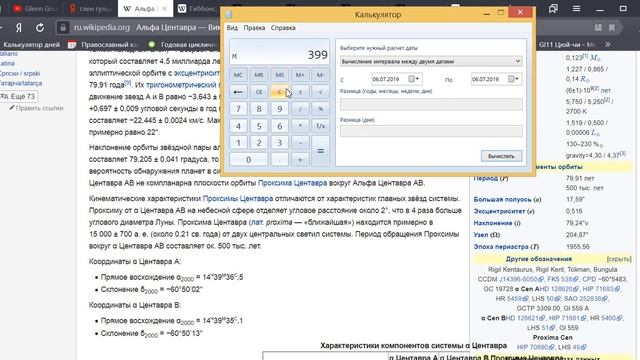Viewport: 640px width, 360px height.
Task: Expand 'Ещё 73' languages list
Action: (x=19, y=96)
